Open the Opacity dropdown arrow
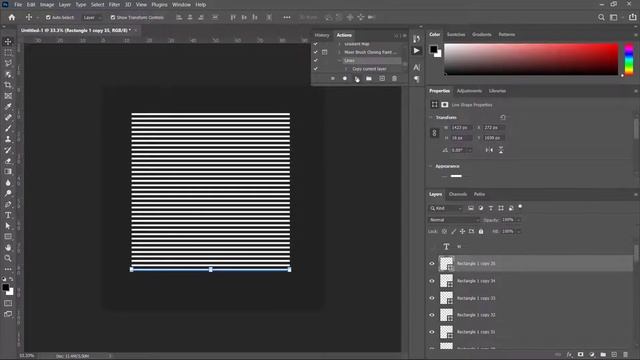This screenshot has width=640, height=360. pos(518,220)
